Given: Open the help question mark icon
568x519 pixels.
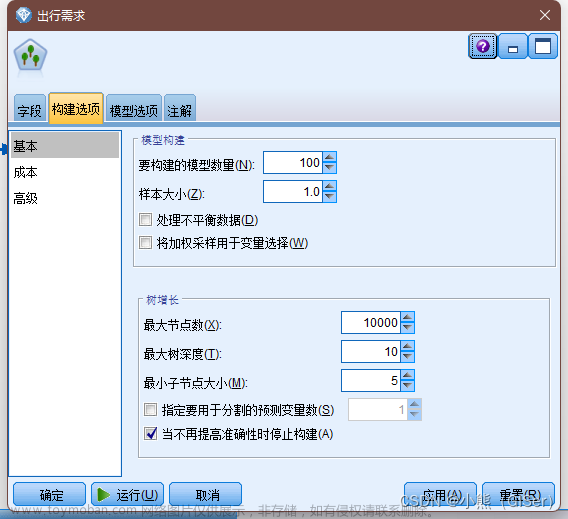Looking at the screenshot, I should coord(483,46).
